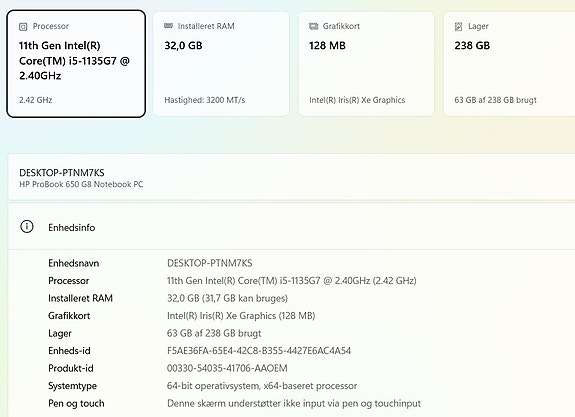Image resolution: width=575 pixels, height=417 pixels.
Task: Open the Grafikkort 128 MB card
Action: (x=366, y=64)
